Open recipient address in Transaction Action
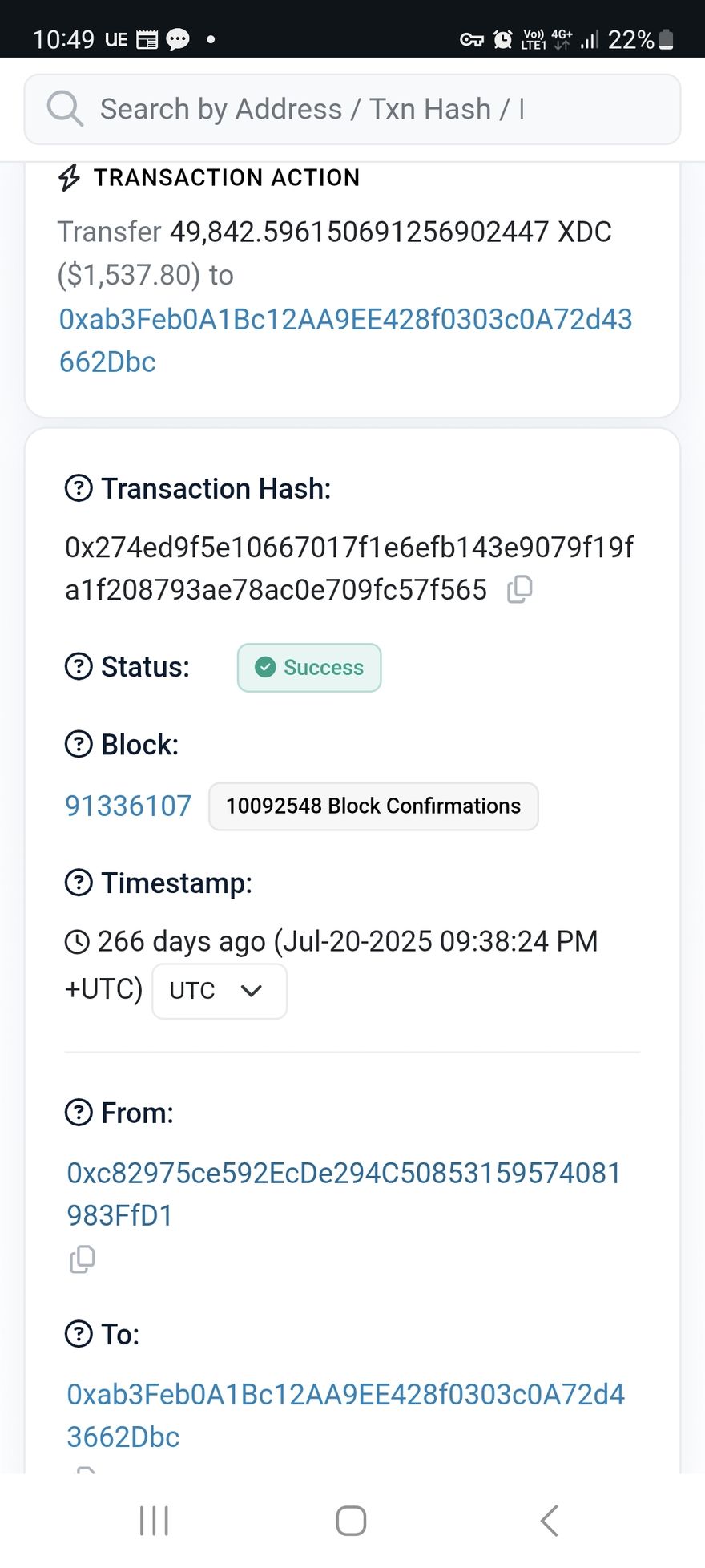This screenshot has width=705, height=1568. 345,320
